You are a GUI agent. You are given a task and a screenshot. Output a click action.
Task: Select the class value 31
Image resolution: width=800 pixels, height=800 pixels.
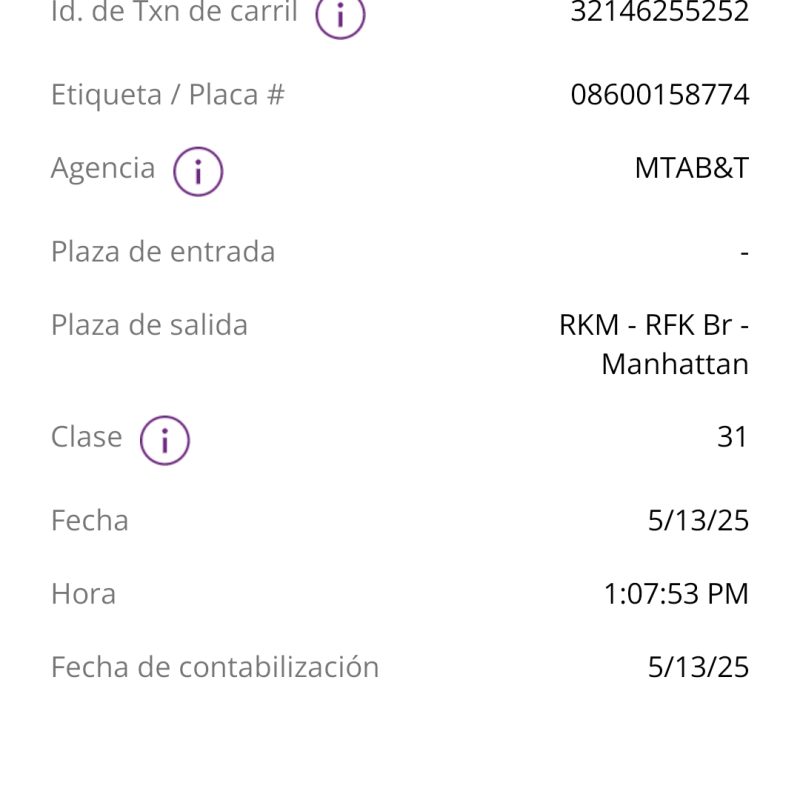[x=732, y=437]
